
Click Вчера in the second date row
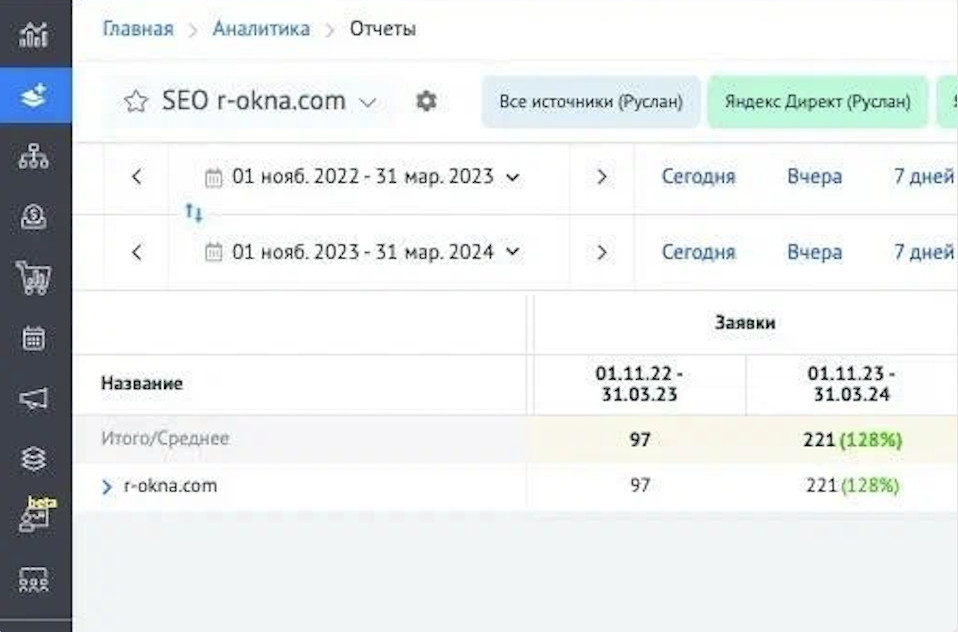point(814,252)
